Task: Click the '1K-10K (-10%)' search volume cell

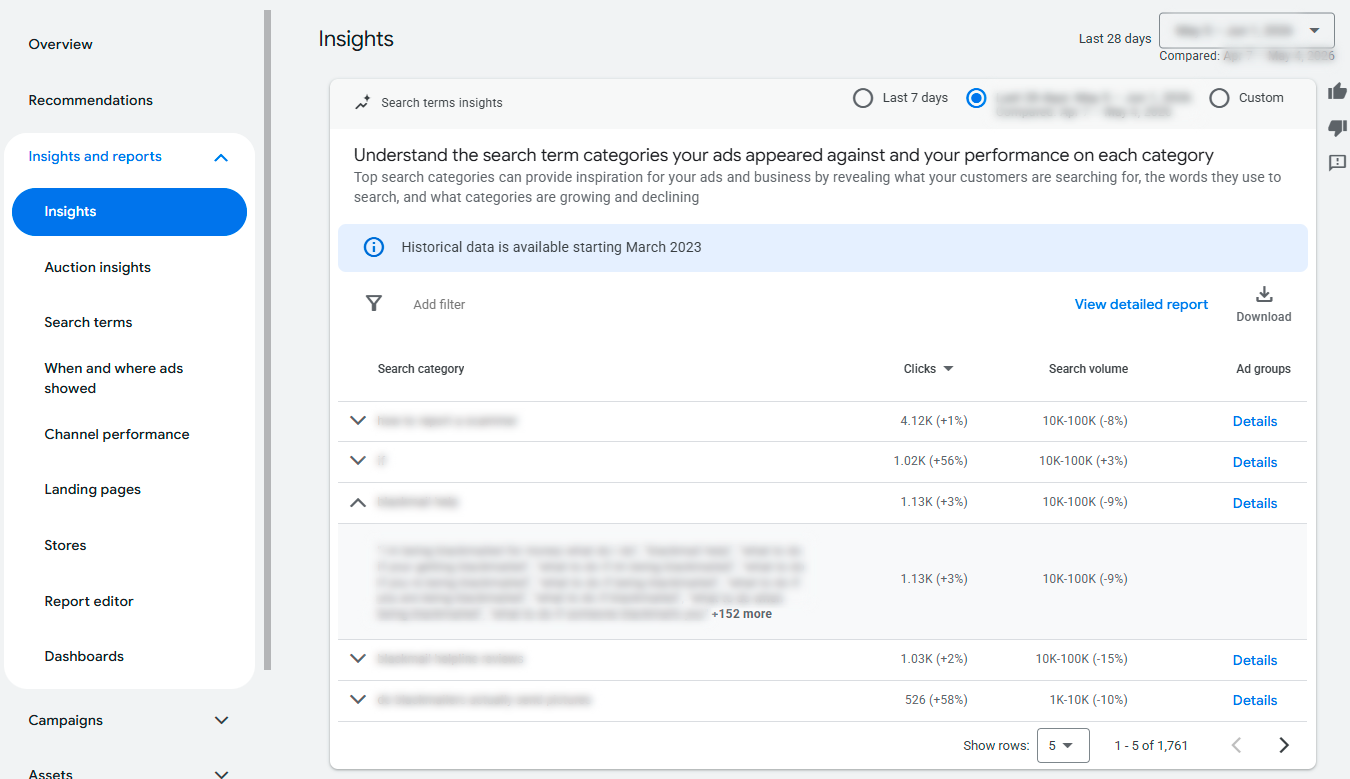Action: point(1089,700)
